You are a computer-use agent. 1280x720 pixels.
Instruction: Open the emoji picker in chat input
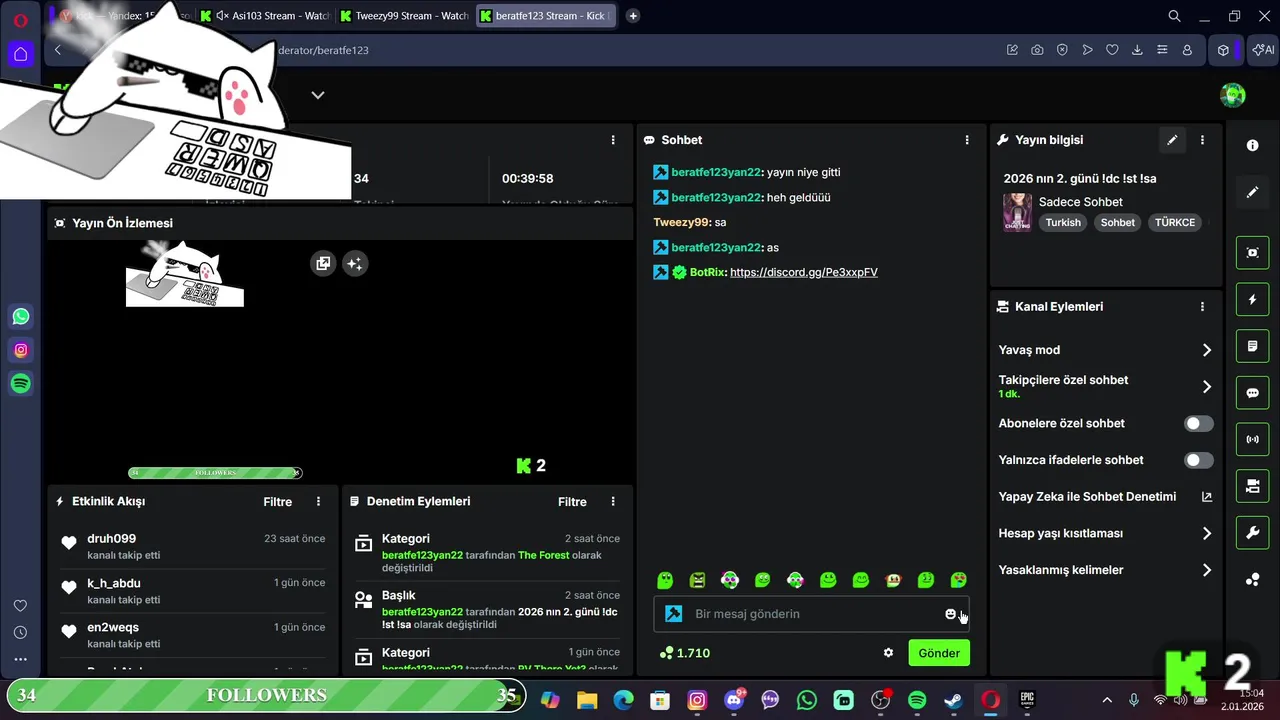click(951, 614)
